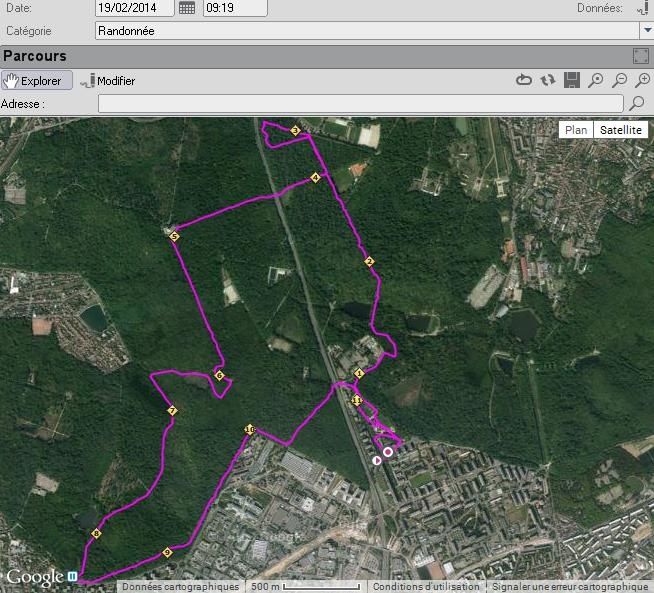The height and width of the screenshot is (593, 654).
Task: Center map with zoom-fit magnifier
Action: point(596,81)
